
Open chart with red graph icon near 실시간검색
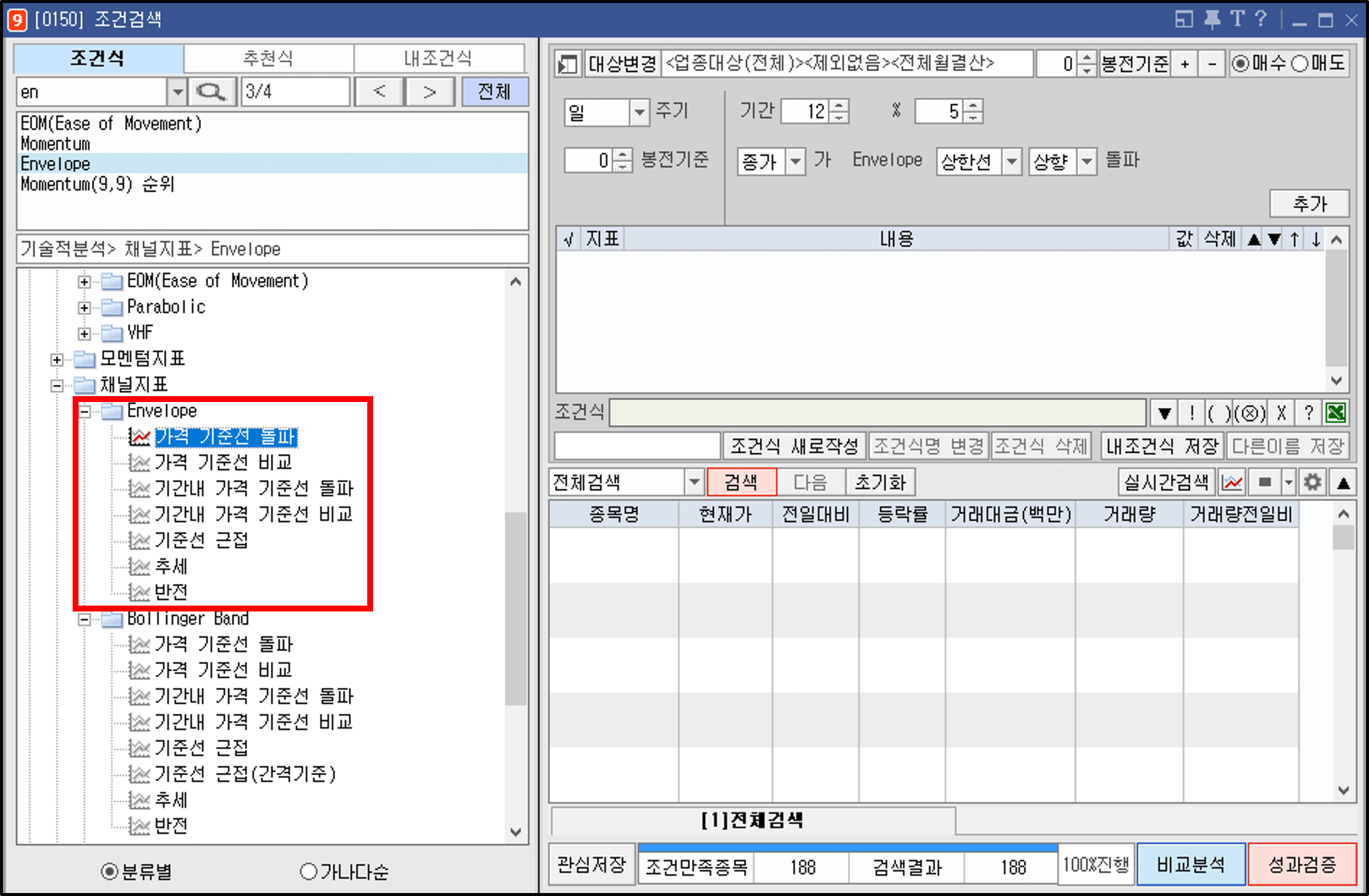tap(1232, 482)
